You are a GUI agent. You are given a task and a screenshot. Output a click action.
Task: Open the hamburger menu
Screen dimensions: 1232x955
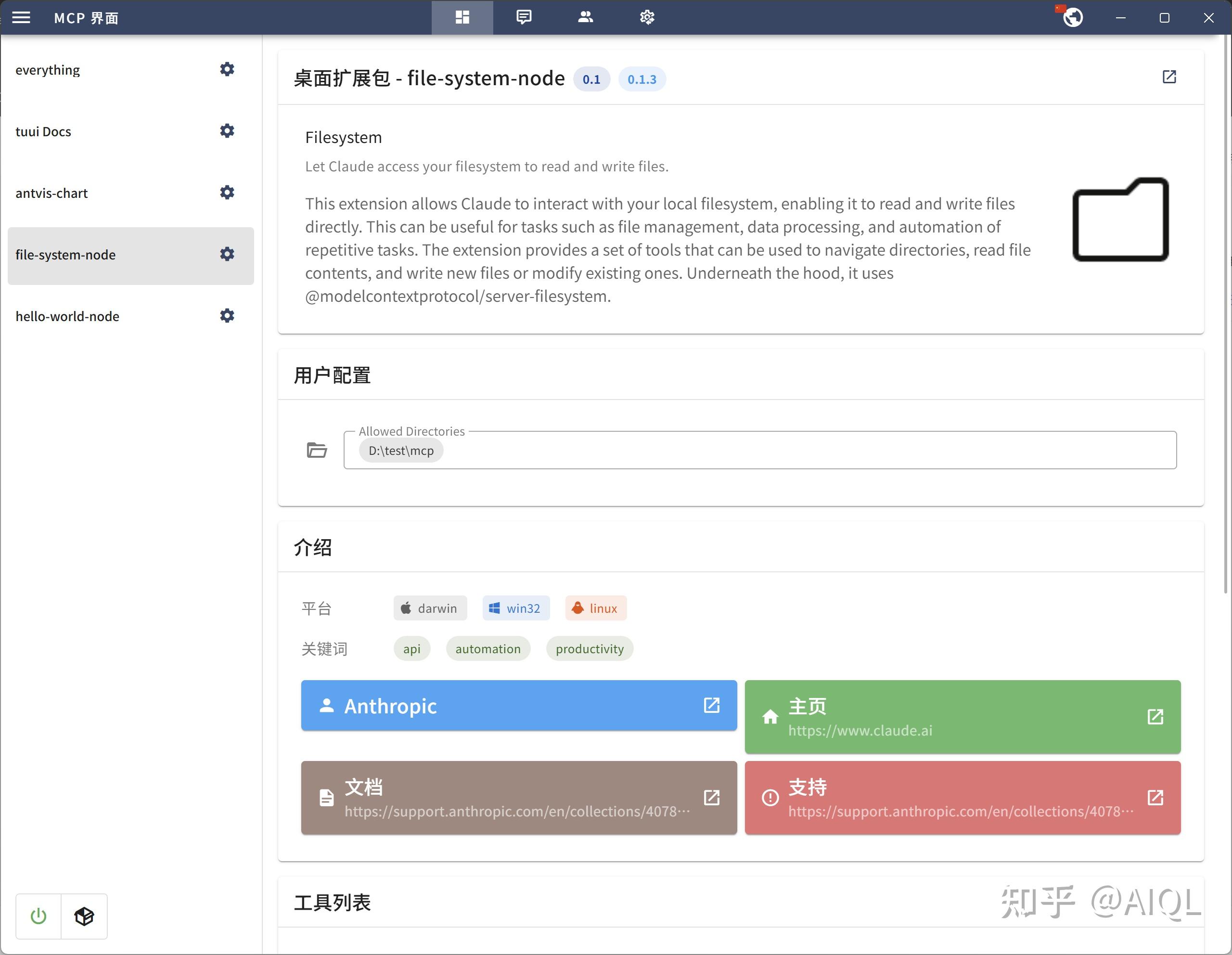22,17
